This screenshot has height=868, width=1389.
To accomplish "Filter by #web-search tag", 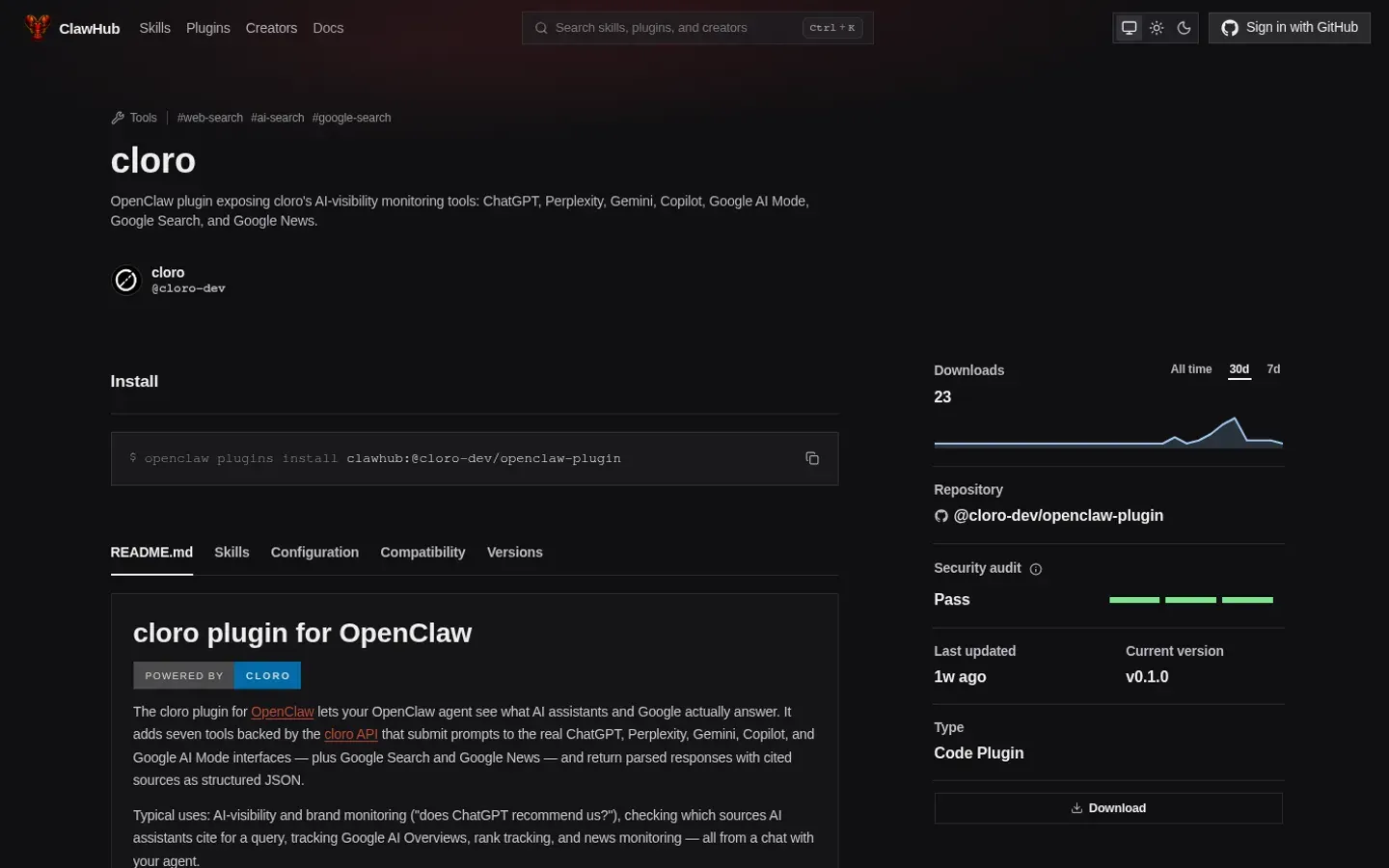I will pos(210,118).
